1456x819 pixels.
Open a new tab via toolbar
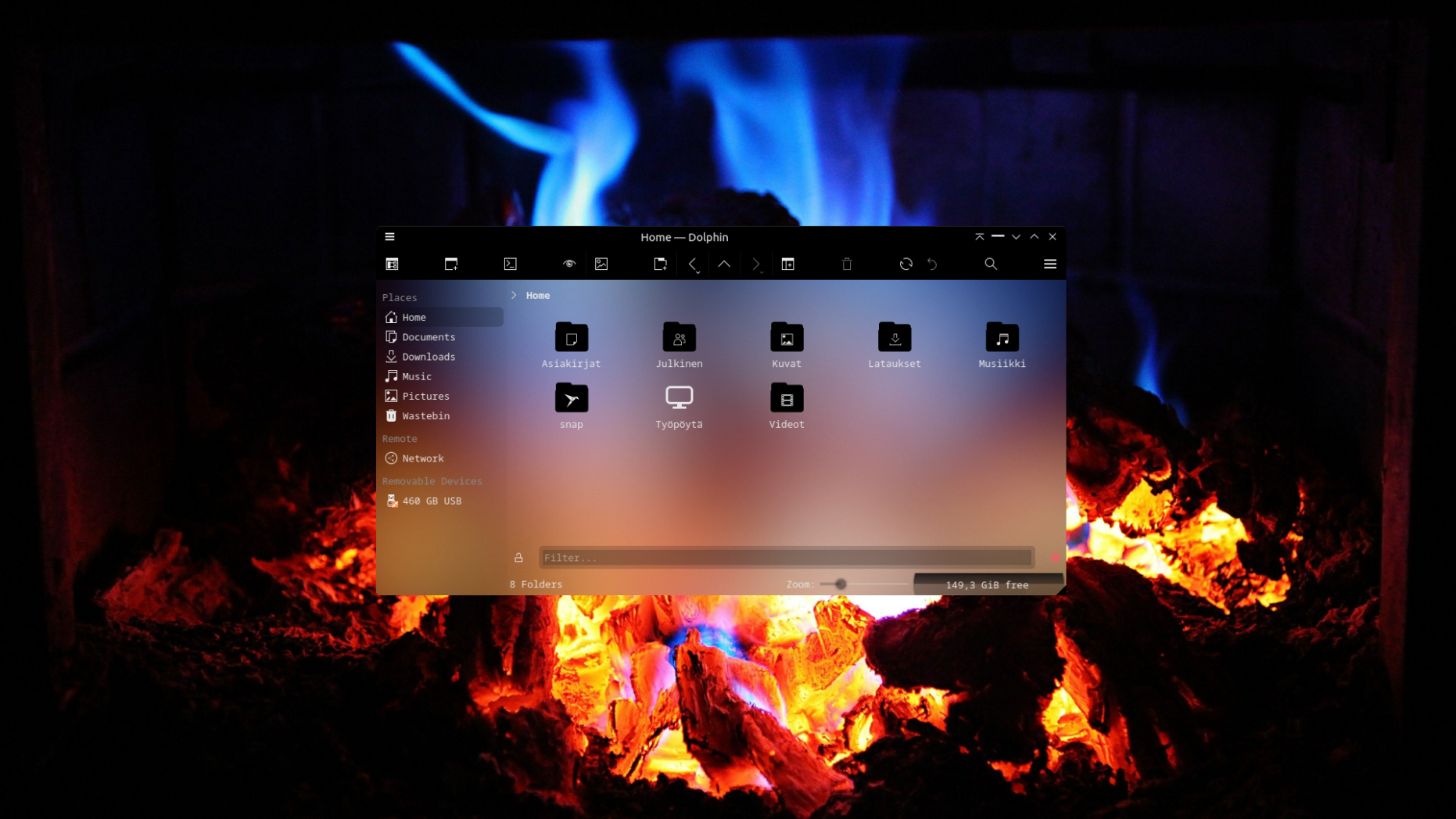[451, 264]
